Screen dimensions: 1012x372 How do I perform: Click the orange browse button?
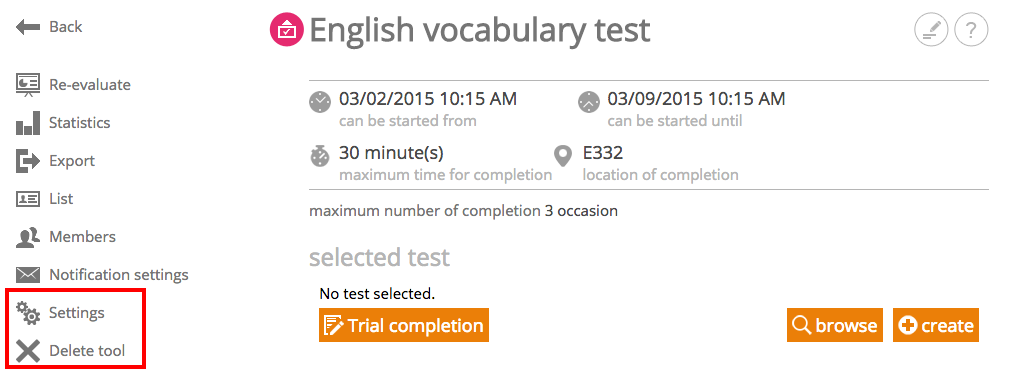click(x=835, y=325)
